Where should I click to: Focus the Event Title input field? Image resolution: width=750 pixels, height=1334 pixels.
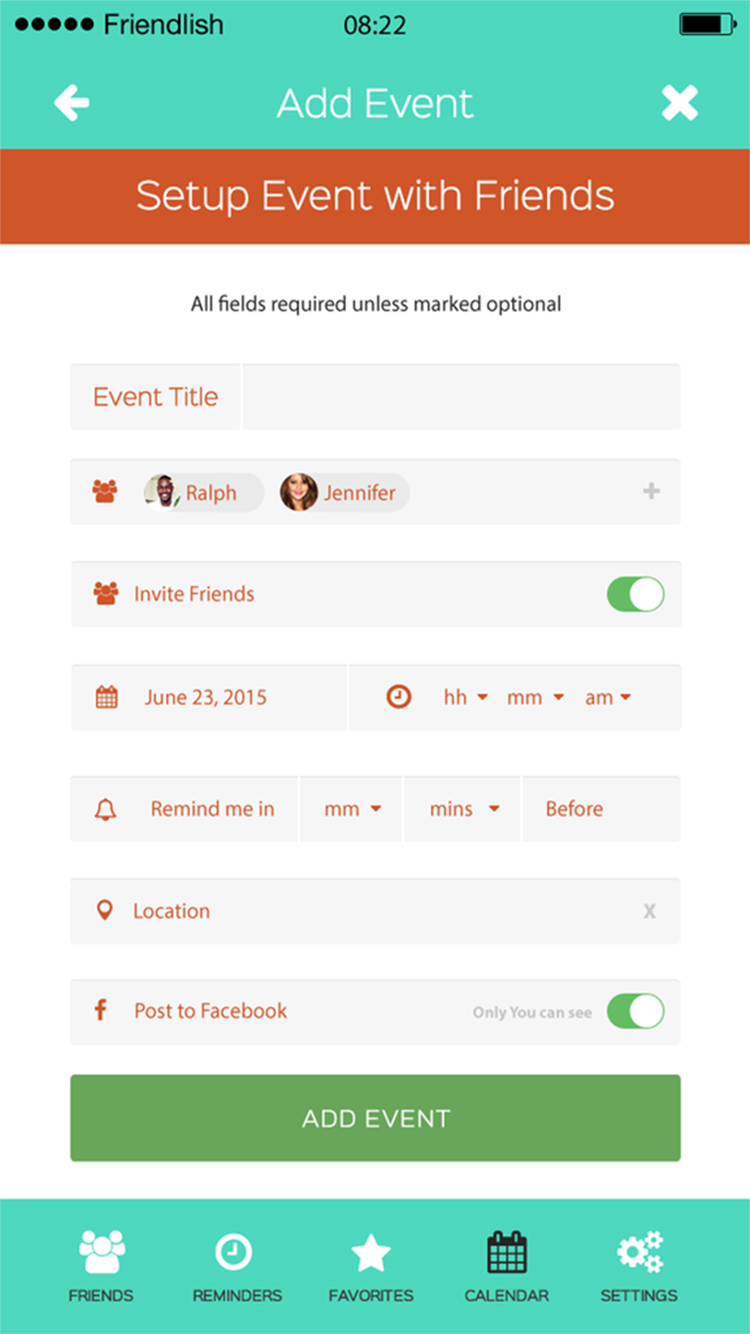(460, 397)
